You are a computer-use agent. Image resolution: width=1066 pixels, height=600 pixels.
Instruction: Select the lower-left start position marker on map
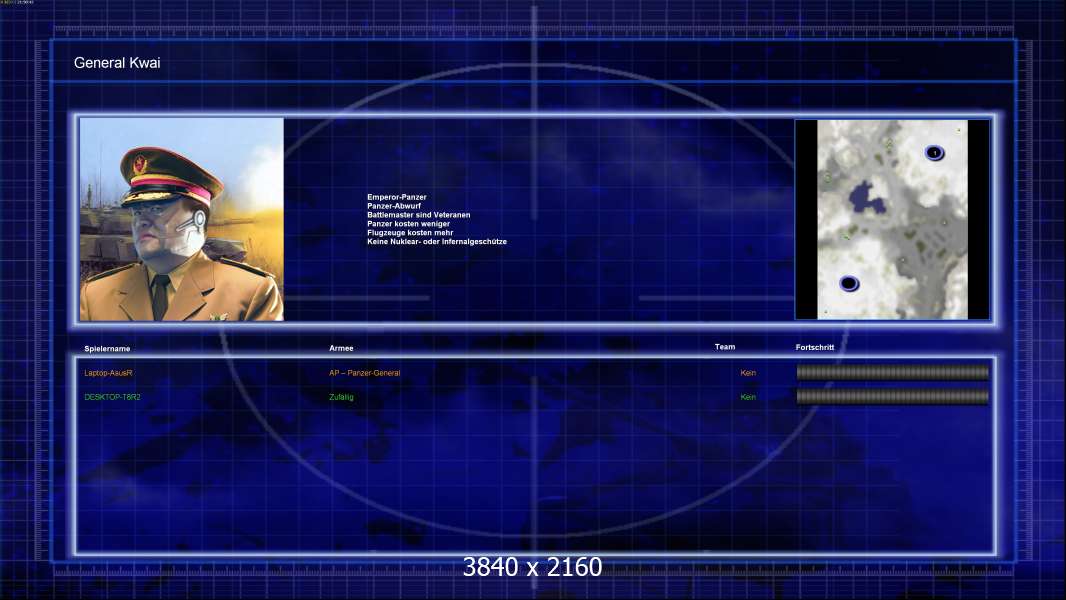pyautogui.click(x=848, y=283)
